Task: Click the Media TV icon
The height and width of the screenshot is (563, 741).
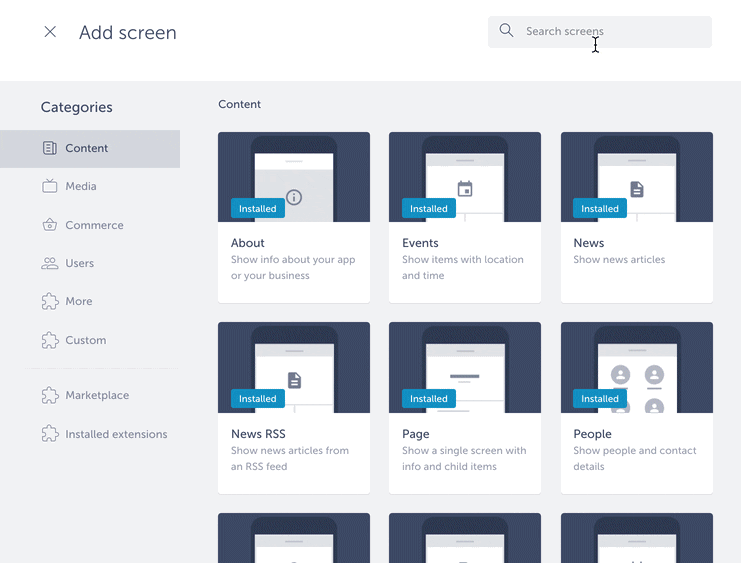Action: pos(50,186)
